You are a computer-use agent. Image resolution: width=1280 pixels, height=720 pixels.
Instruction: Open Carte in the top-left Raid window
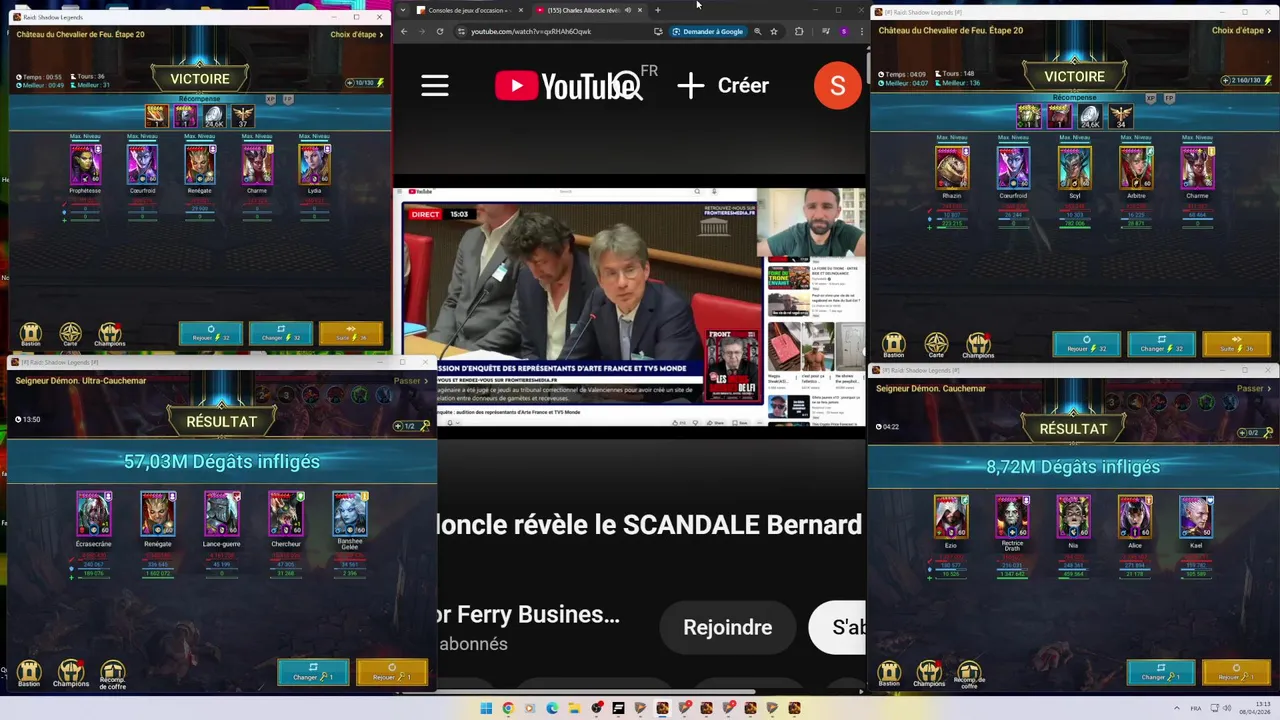click(70, 334)
